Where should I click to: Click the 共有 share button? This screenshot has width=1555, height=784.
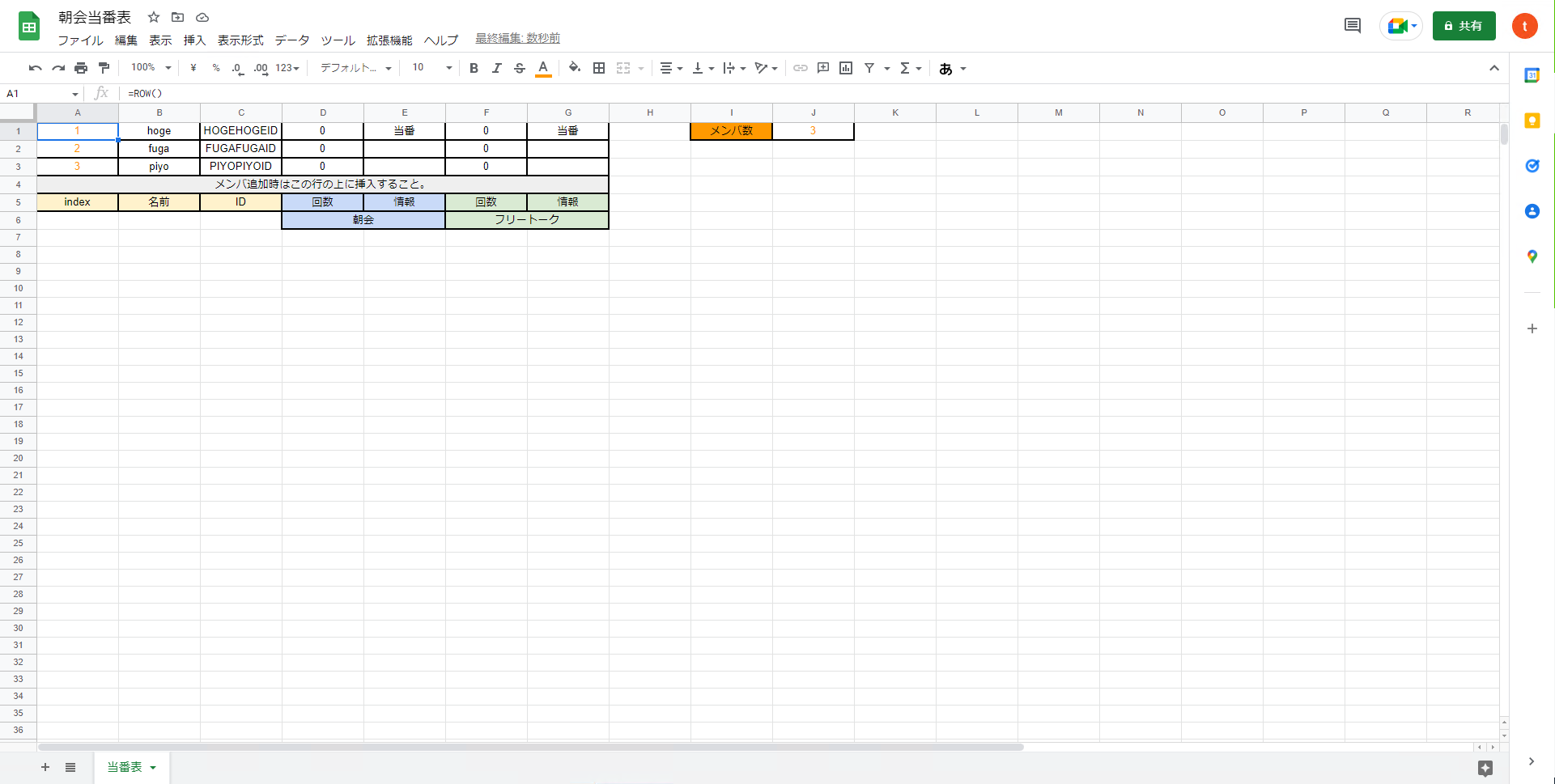[x=1464, y=26]
